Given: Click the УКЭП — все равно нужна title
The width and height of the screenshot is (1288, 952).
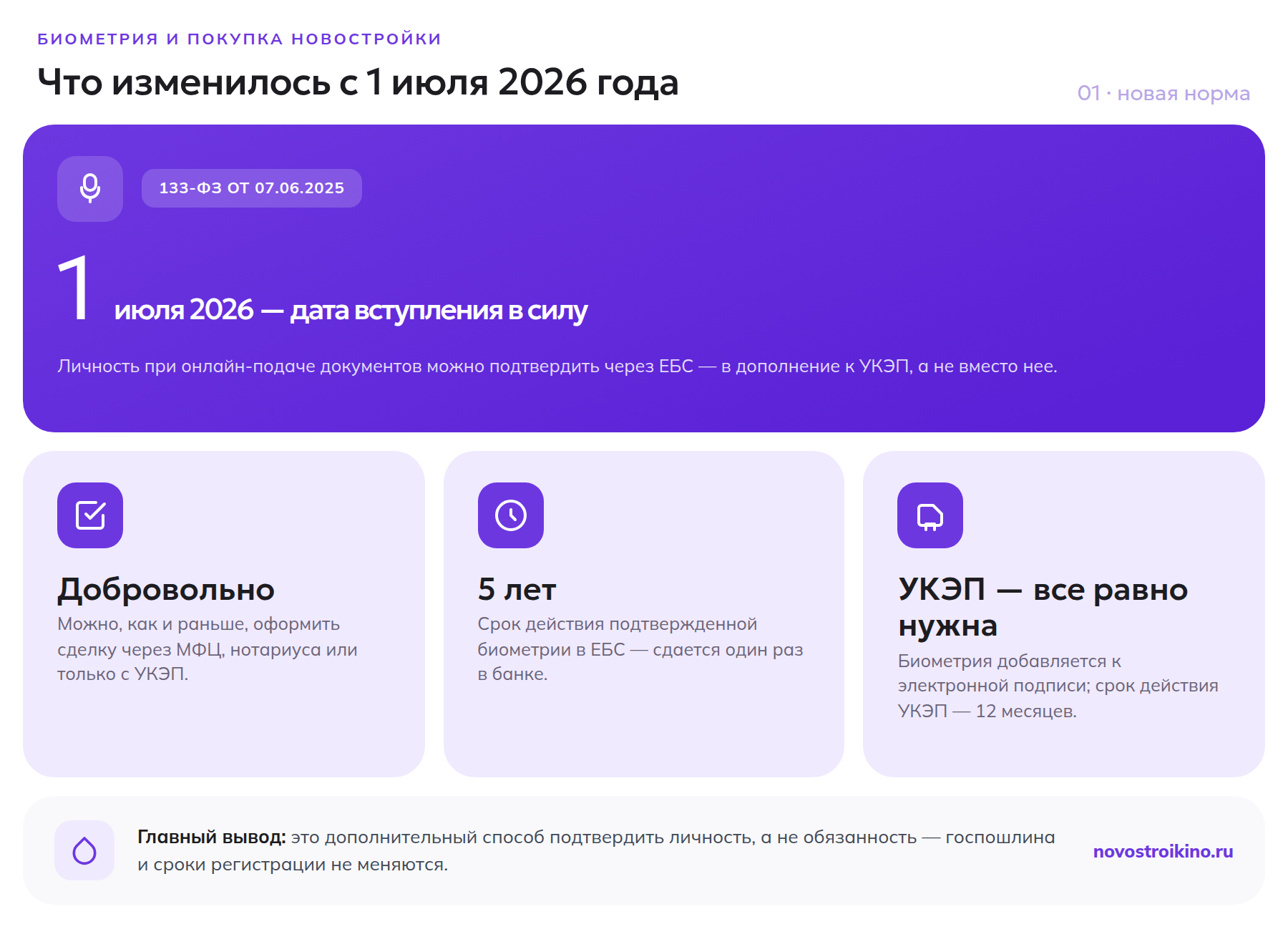Looking at the screenshot, I should 1043,607.
